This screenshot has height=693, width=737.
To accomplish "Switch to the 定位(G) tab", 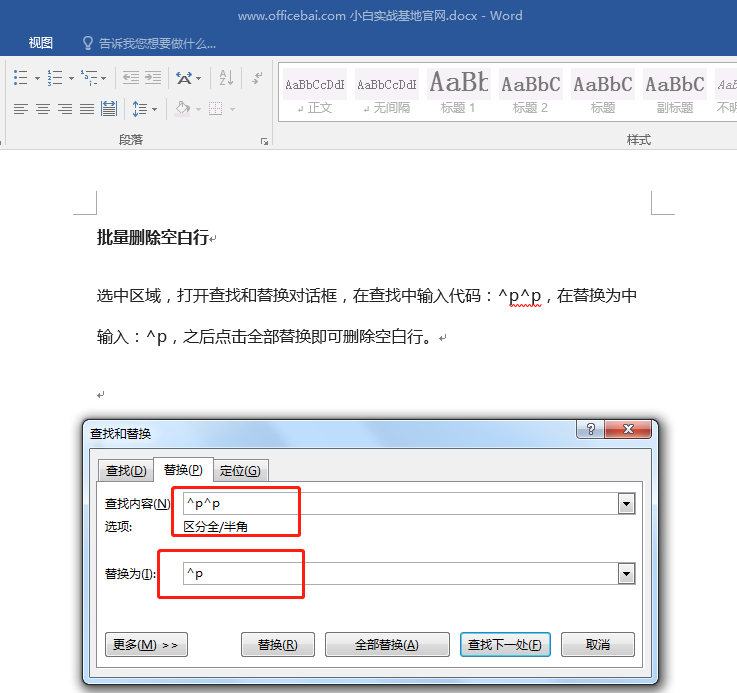I will (x=240, y=470).
